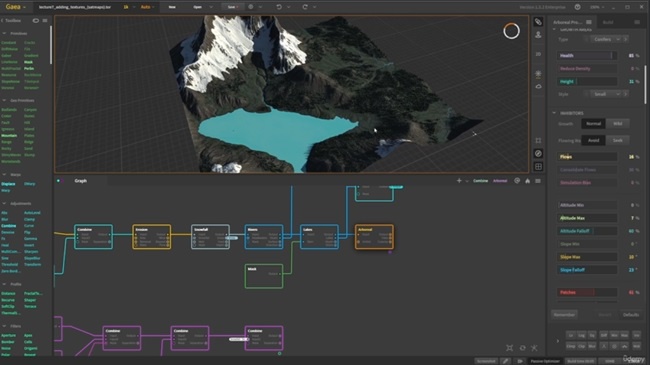Adjust the Slope Falloff slider
The height and width of the screenshot is (365, 650).
587,270
